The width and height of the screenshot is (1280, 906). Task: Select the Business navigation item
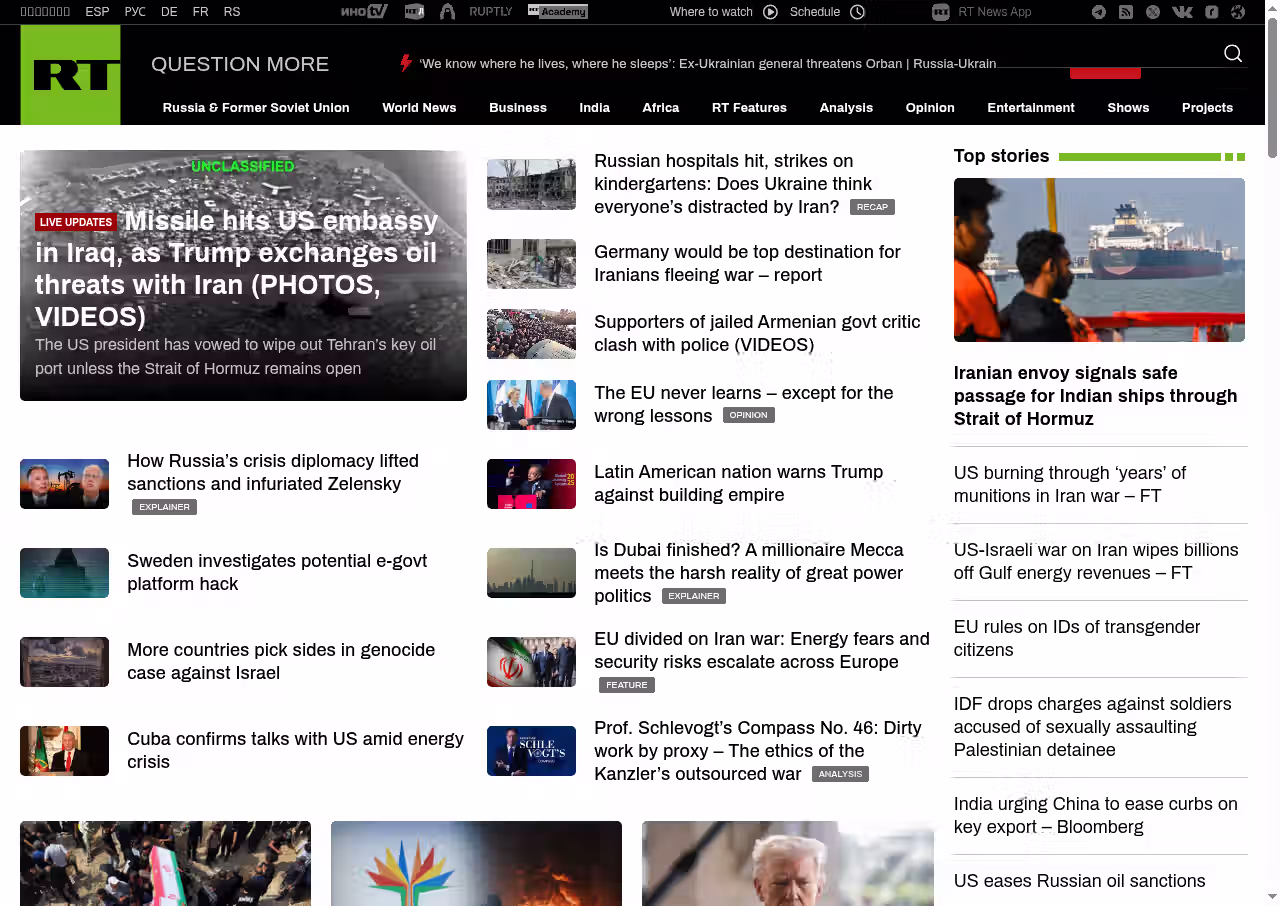coord(517,108)
